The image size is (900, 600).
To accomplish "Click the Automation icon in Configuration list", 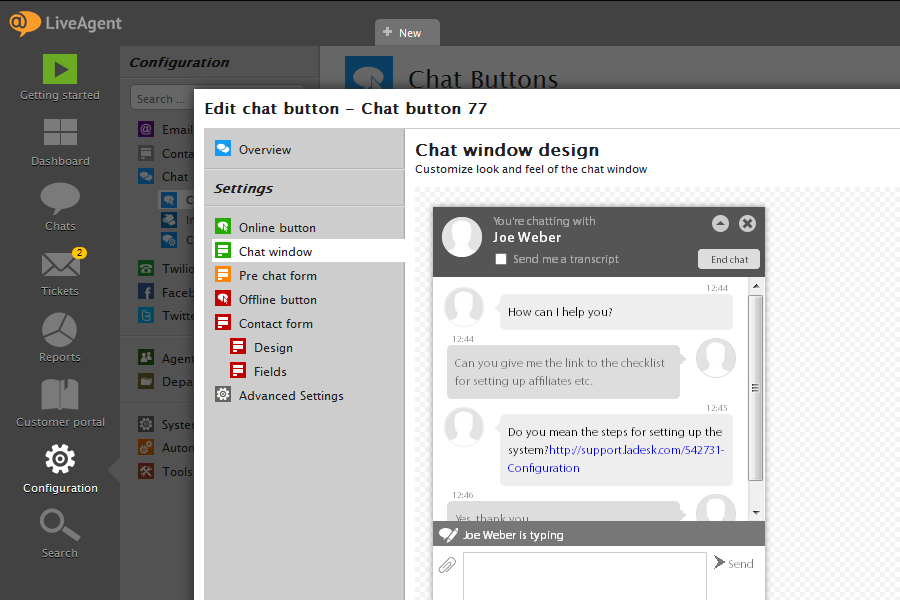I will pyautogui.click(x=146, y=447).
